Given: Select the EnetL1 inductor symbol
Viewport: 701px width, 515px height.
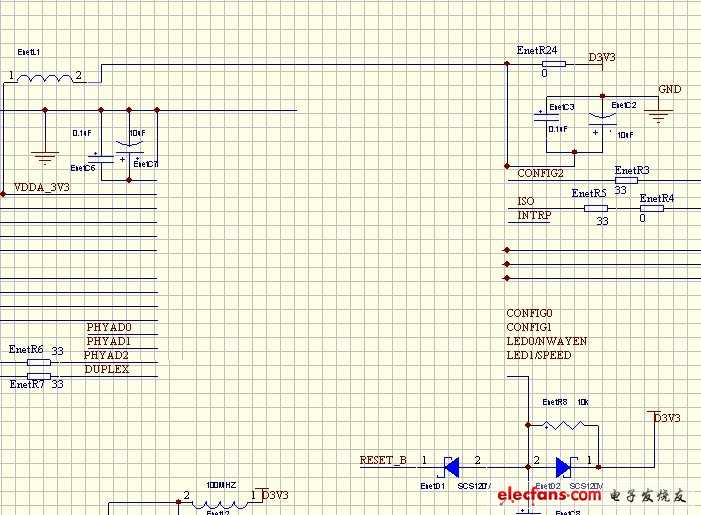Looking at the screenshot, I should [x=45, y=79].
